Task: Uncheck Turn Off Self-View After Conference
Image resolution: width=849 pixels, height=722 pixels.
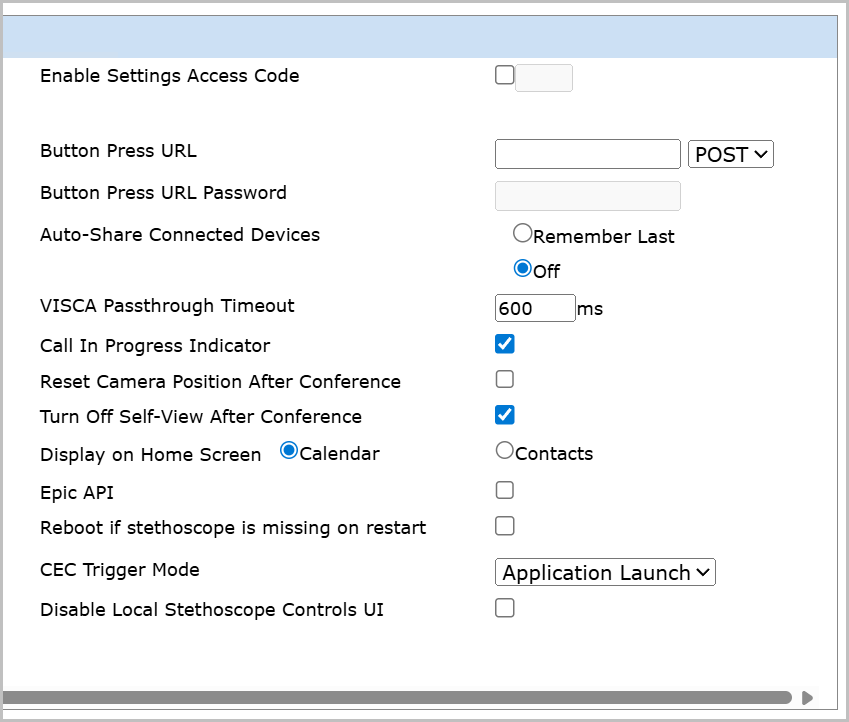Action: click(x=505, y=414)
